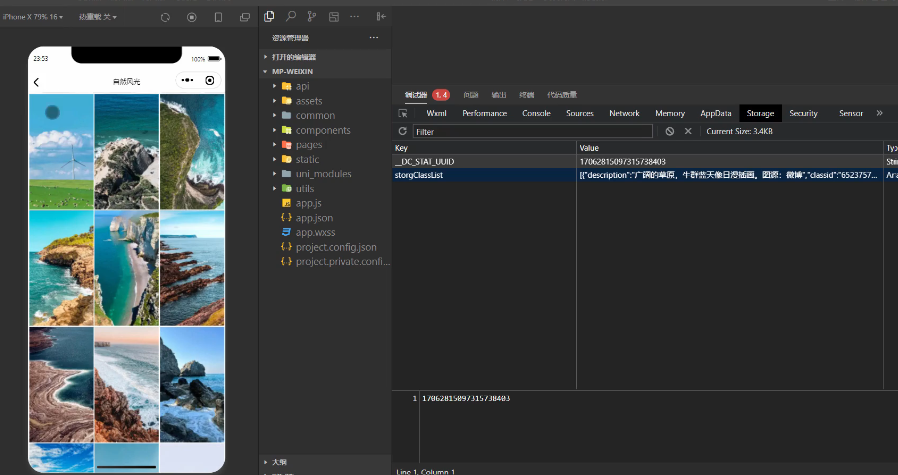
Task: Select the __DC_STAT_UUID storage row
Action: 645,162
